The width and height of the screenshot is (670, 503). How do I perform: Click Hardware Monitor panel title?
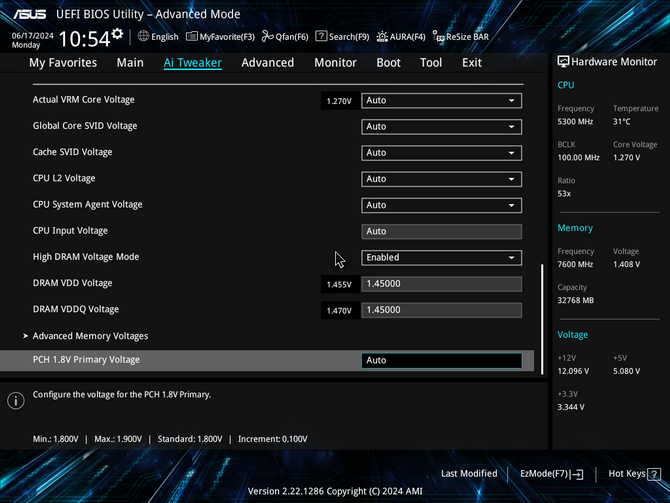614,62
